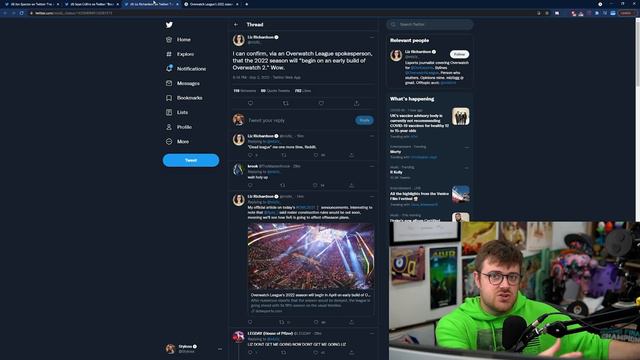Open Liz Richardson avatar in main tweet
The image size is (640, 360).
(x=239, y=40)
